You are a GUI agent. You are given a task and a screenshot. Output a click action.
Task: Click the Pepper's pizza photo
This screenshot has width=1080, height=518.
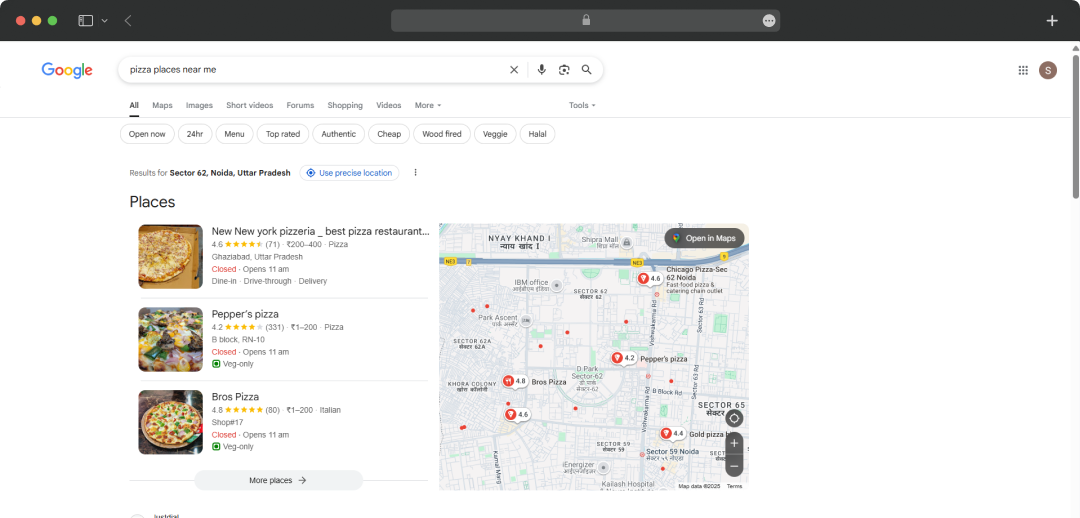(170, 340)
